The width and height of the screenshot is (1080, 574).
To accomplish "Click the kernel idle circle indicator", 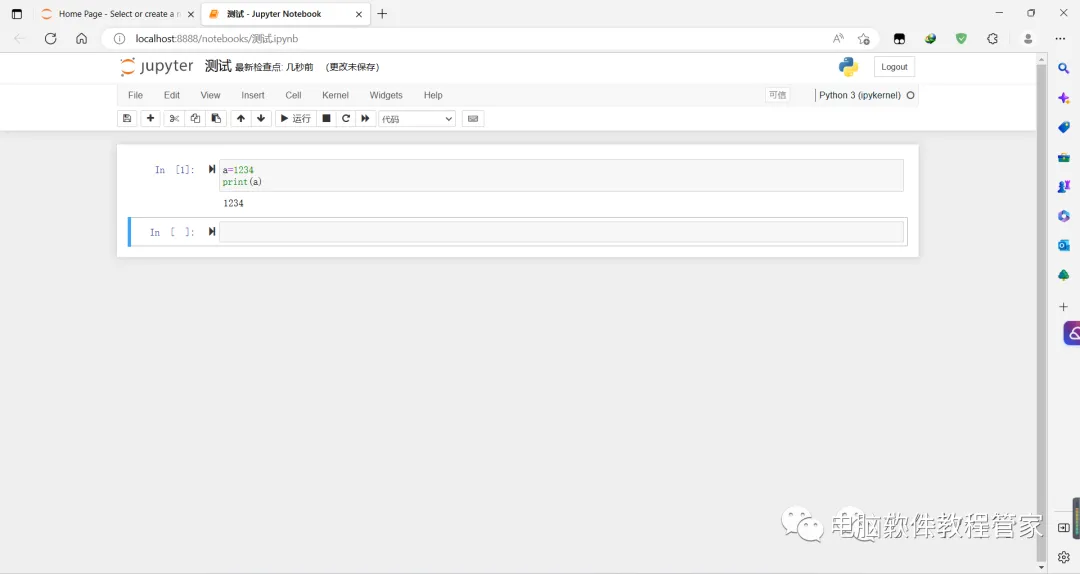I will tap(911, 95).
